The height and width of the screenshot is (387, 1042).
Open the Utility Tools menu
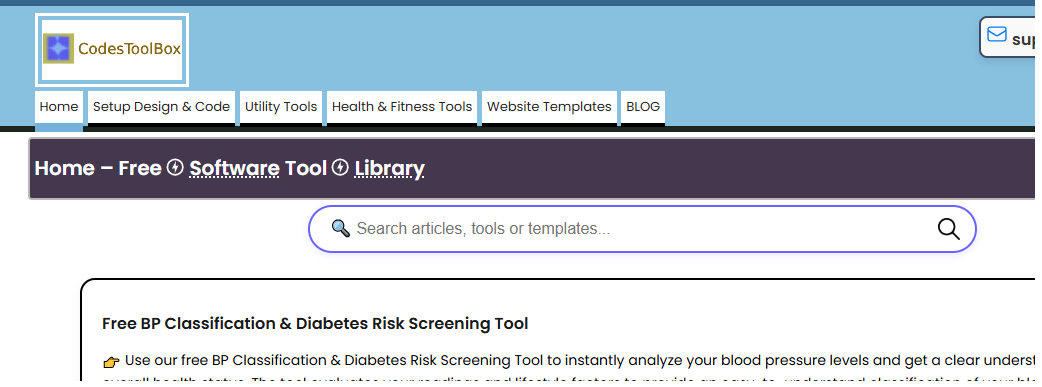[281, 107]
